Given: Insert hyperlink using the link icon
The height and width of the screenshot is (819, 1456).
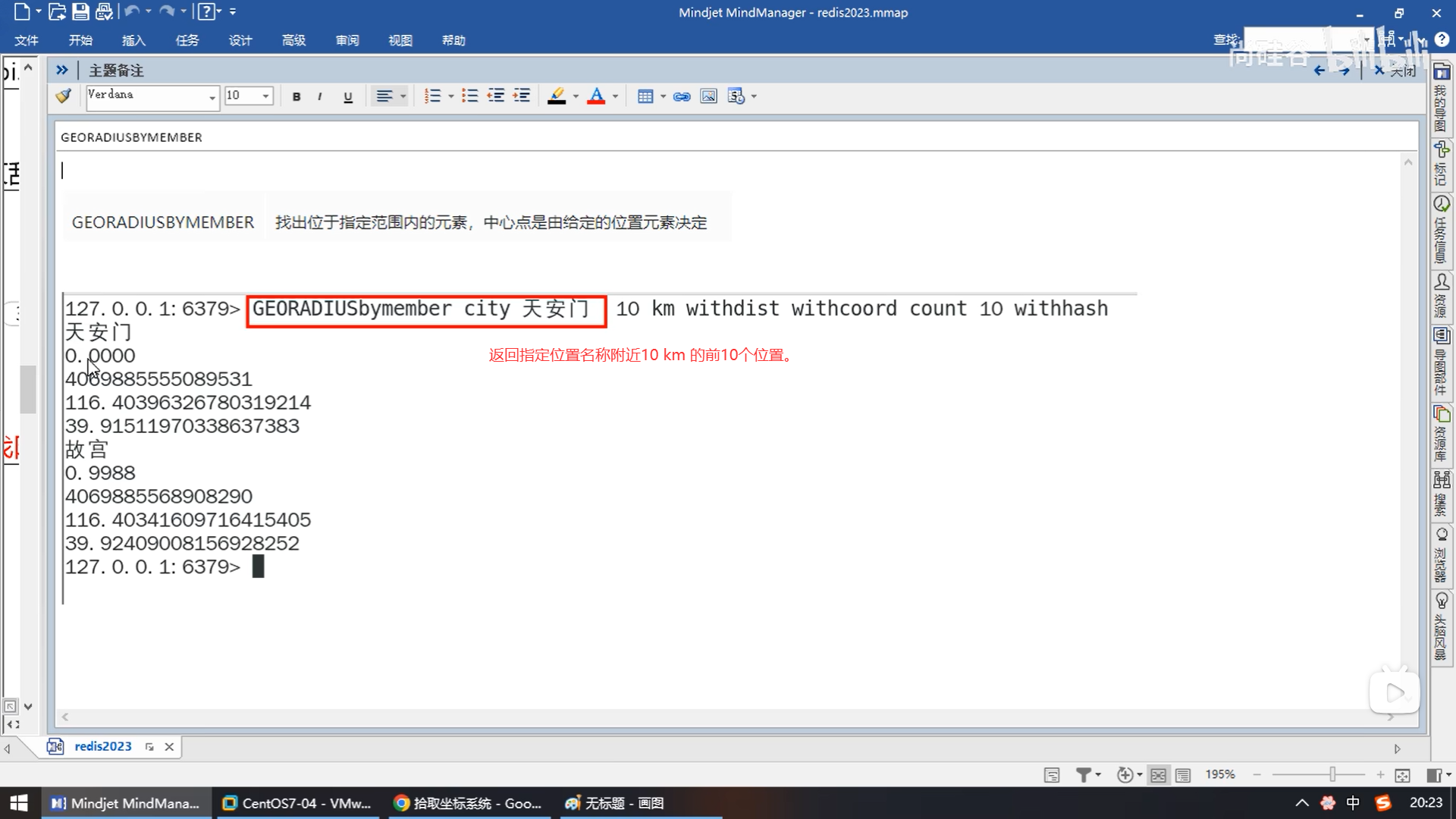Looking at the screenshot, I should (682, 96).
